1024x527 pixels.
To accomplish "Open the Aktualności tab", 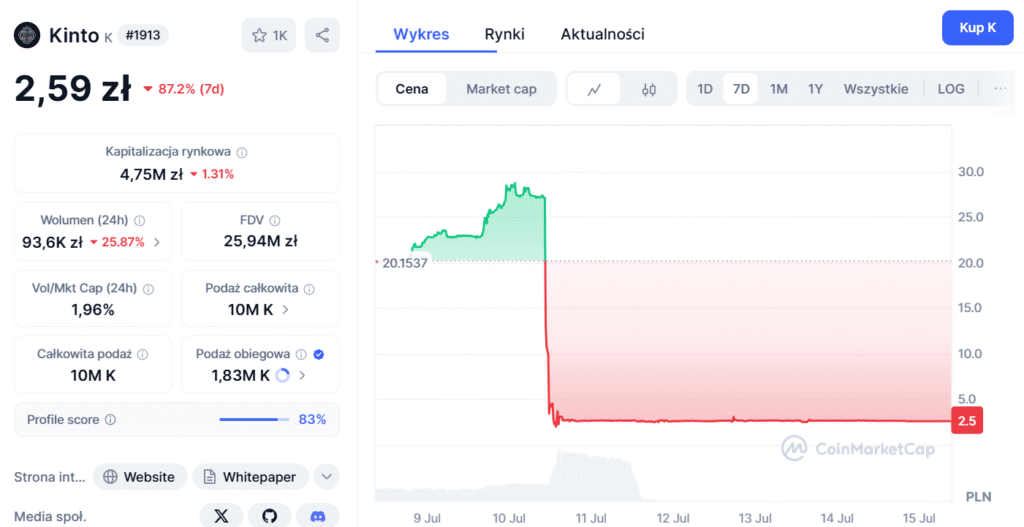I will [x=602, y=34].
